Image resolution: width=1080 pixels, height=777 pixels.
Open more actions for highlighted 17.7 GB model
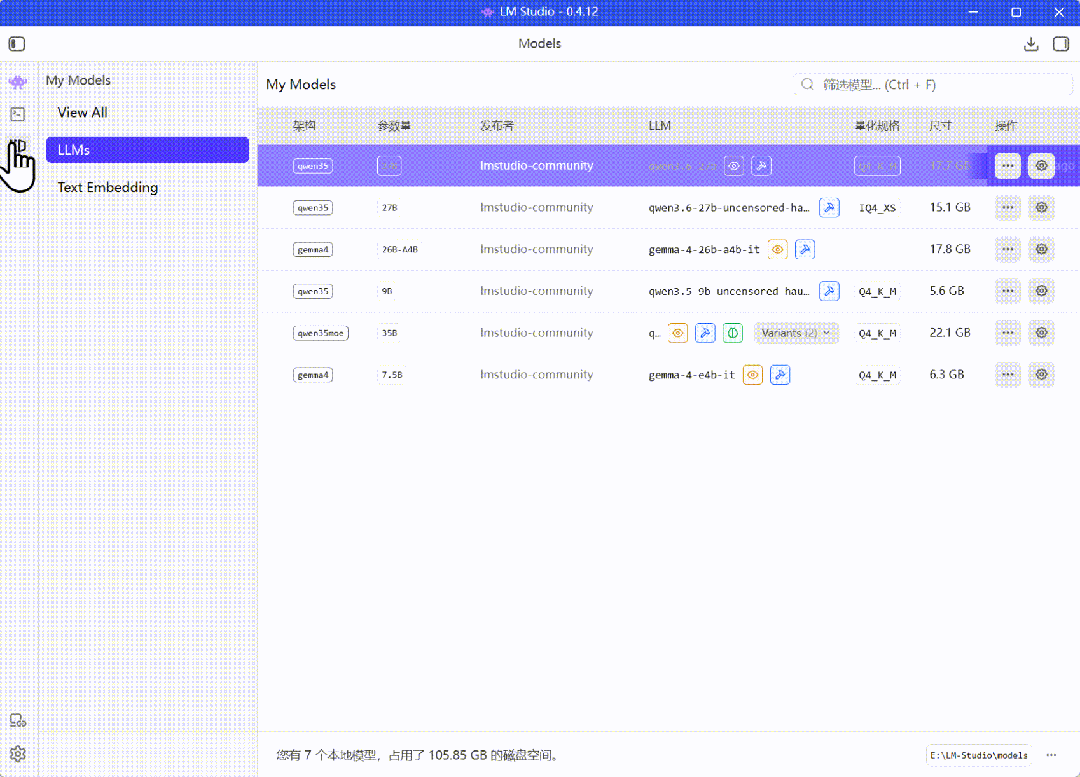click(x=1008, y=166)
